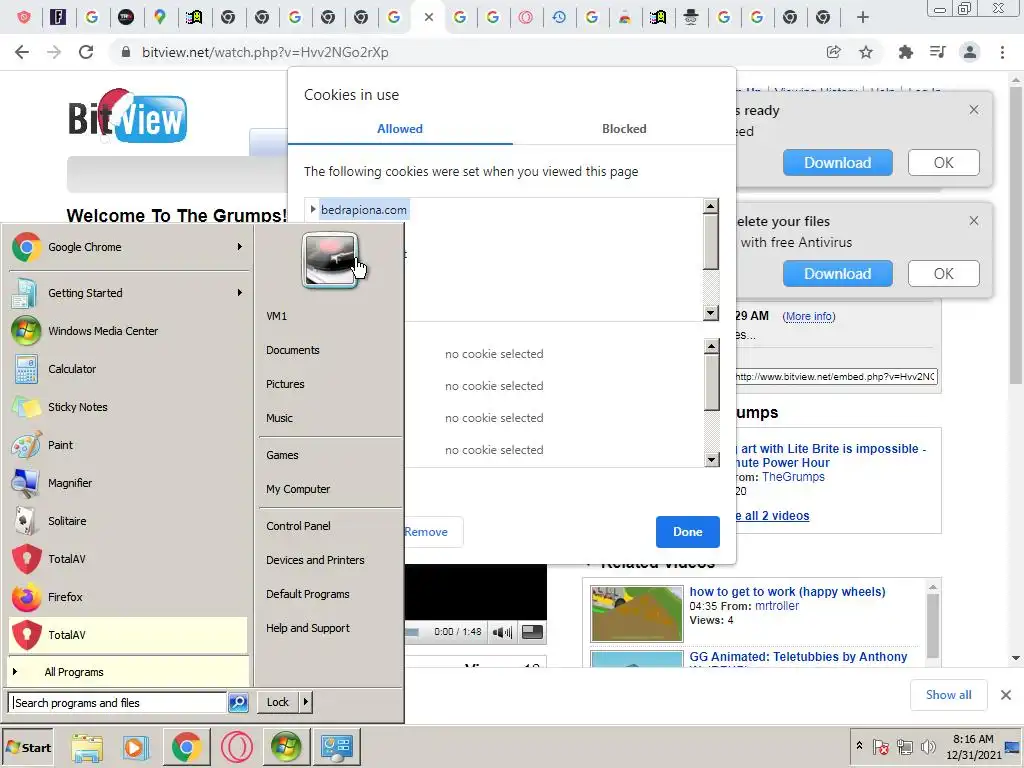Image resolution: width=1024 pixels, height=768 pixels.
Task: Click the Windows orb icon in taskbar
Action: pyautogui.click(x=286, y=748)
